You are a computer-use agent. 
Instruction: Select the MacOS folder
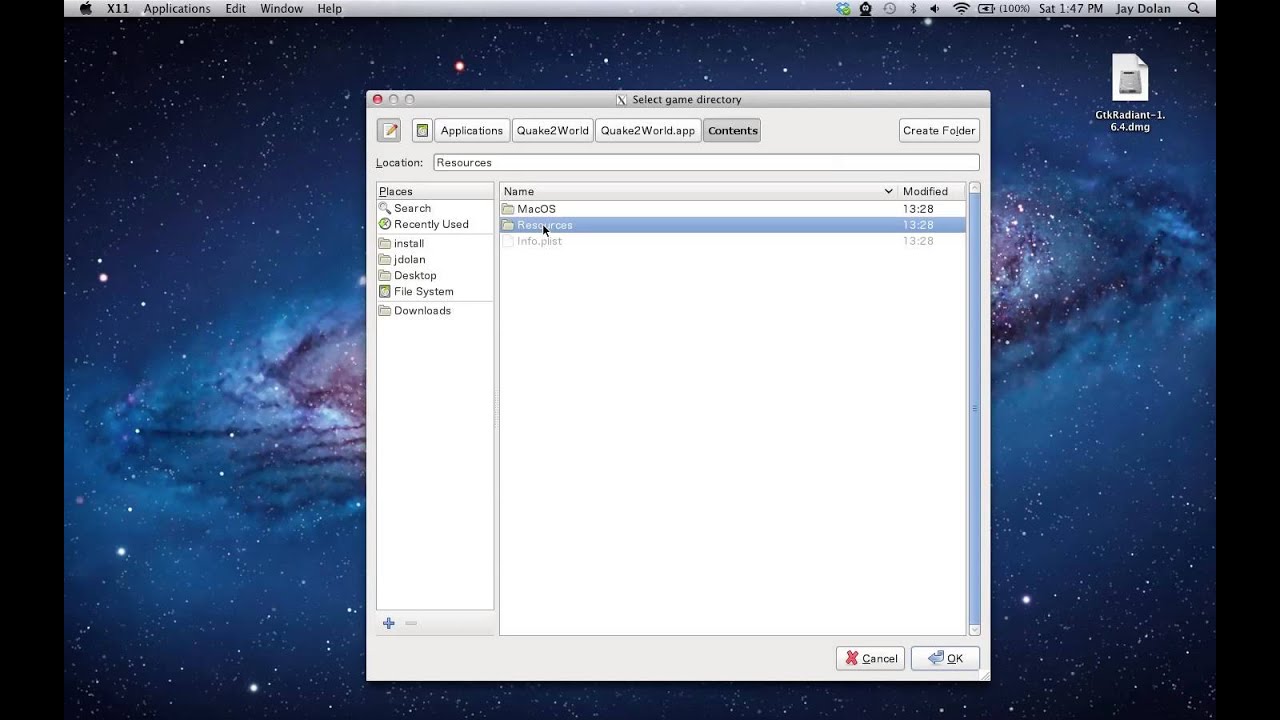pyautogui.click(x=732, y=209)
